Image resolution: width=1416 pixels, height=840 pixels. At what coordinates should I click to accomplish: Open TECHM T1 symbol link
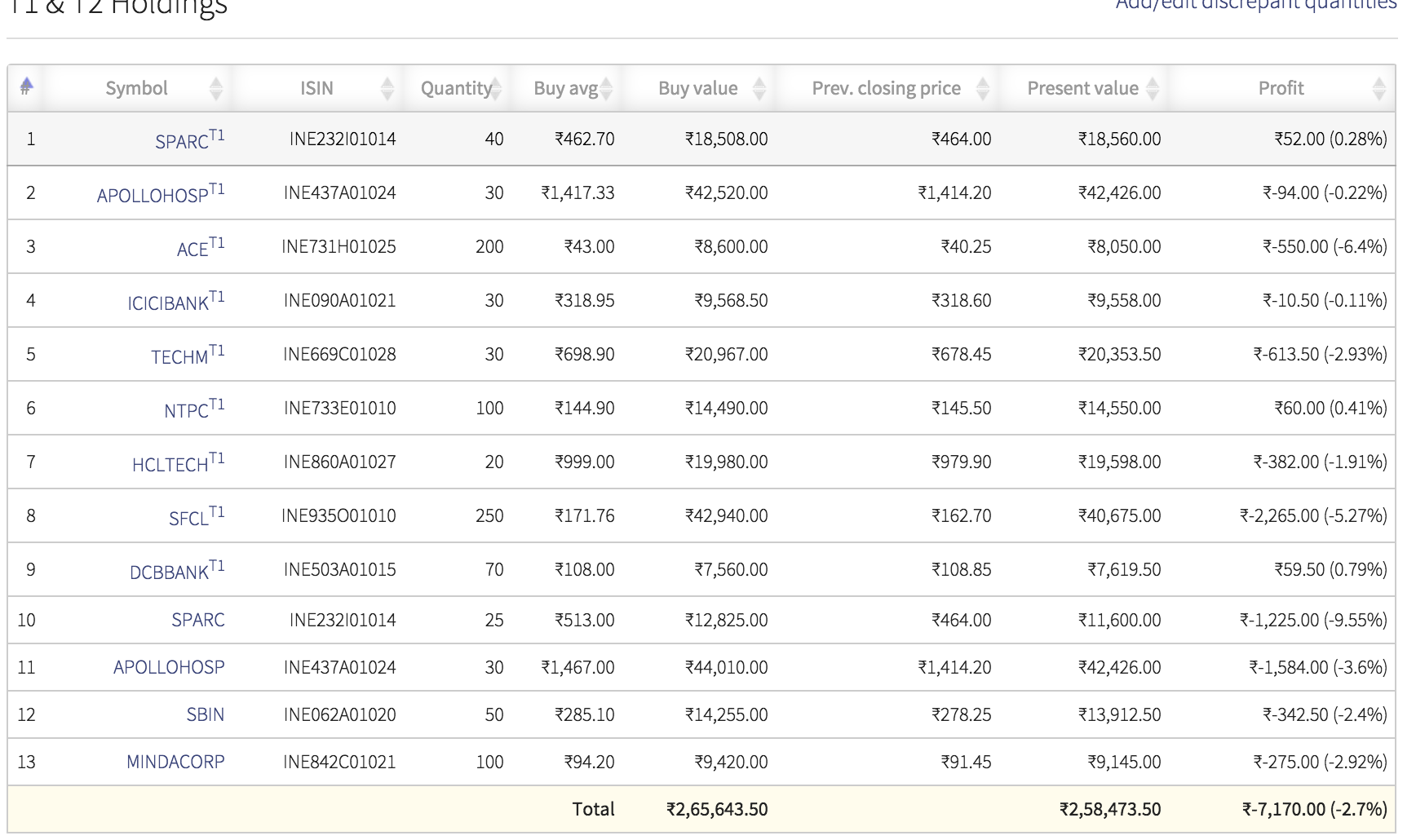(x=188, y=355)
